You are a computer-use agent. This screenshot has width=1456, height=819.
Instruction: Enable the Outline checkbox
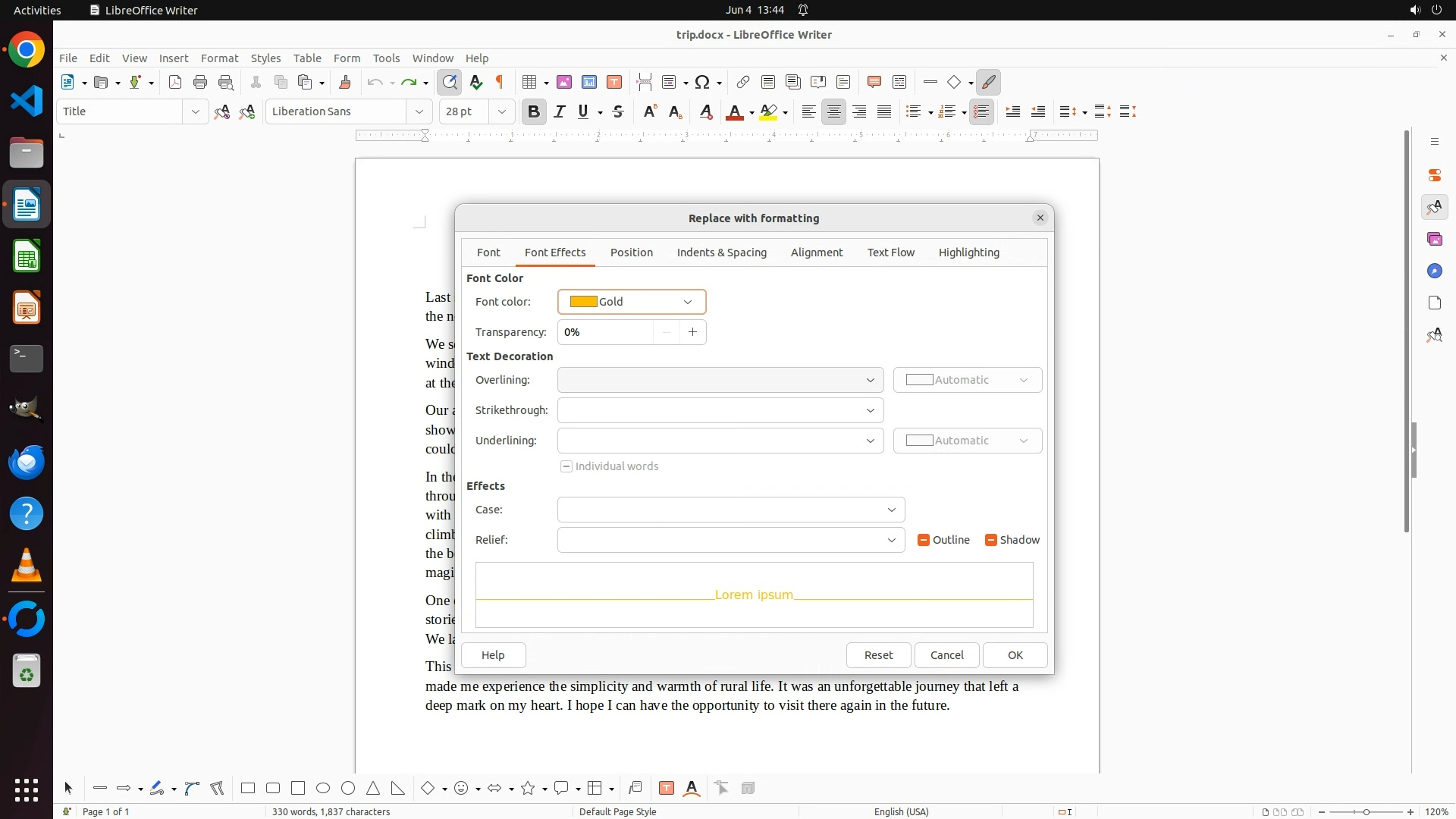click(924, 540)
